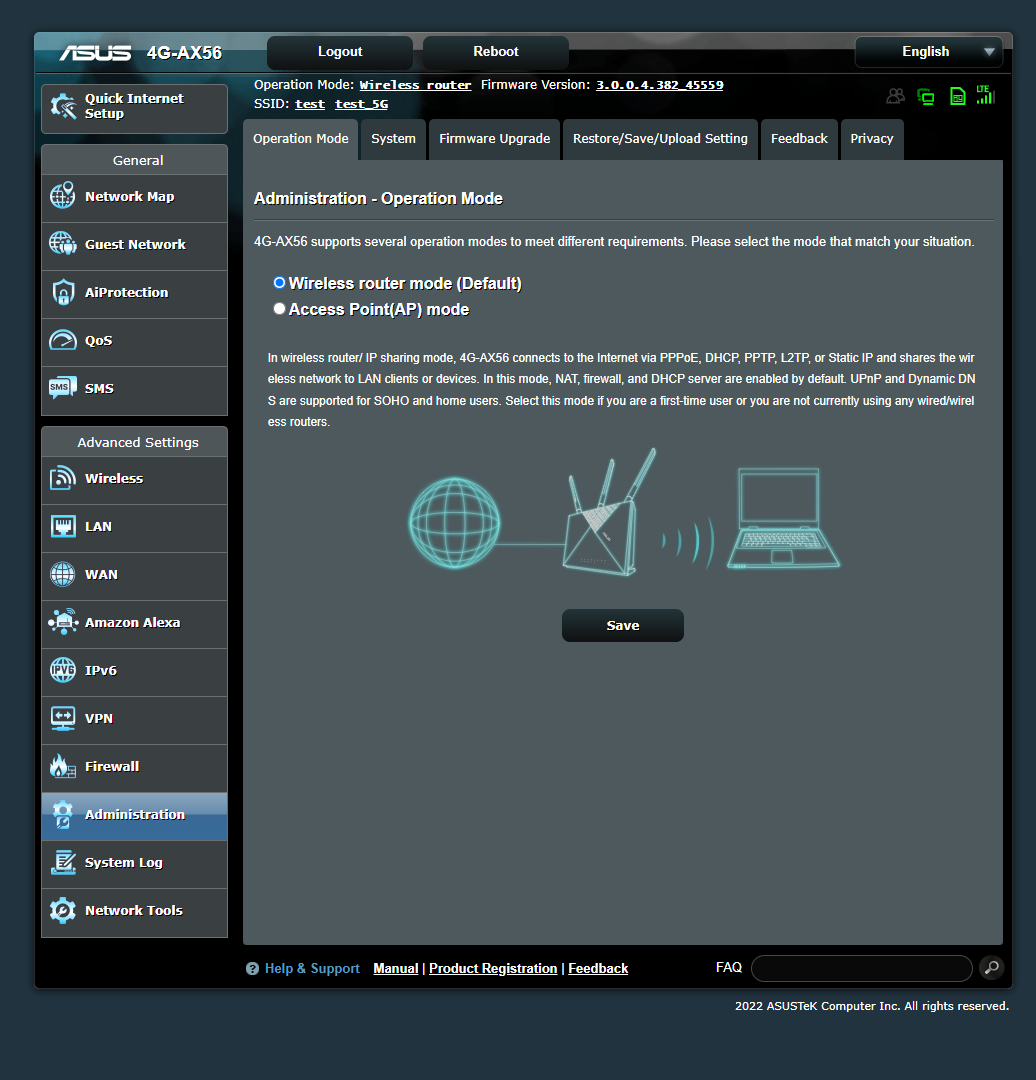
Task: Click the Network Map globe icon
Action: [63, 196]
